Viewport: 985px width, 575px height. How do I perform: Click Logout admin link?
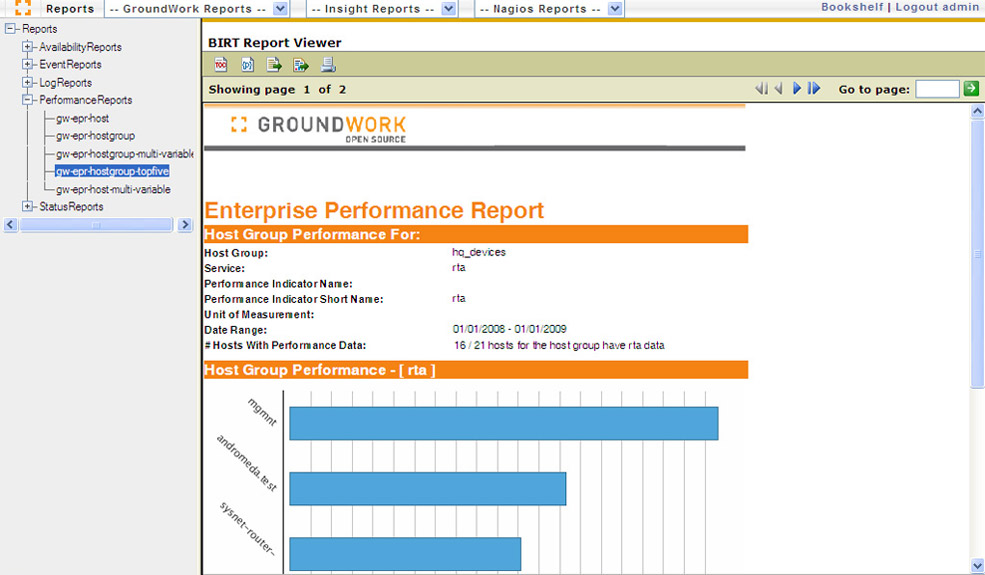click(x=937, y=7)
